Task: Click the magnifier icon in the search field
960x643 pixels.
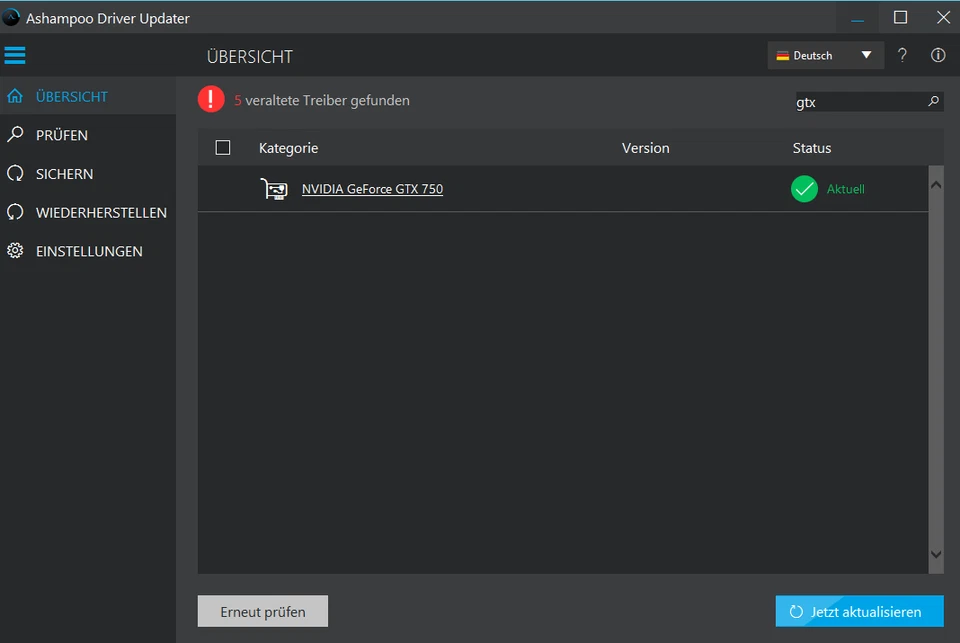Action: click(x=932, y=101)
